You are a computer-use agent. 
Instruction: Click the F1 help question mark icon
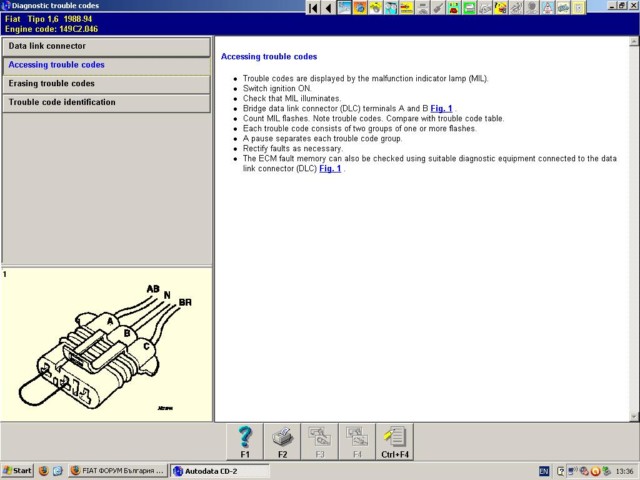tap(246, 438)
